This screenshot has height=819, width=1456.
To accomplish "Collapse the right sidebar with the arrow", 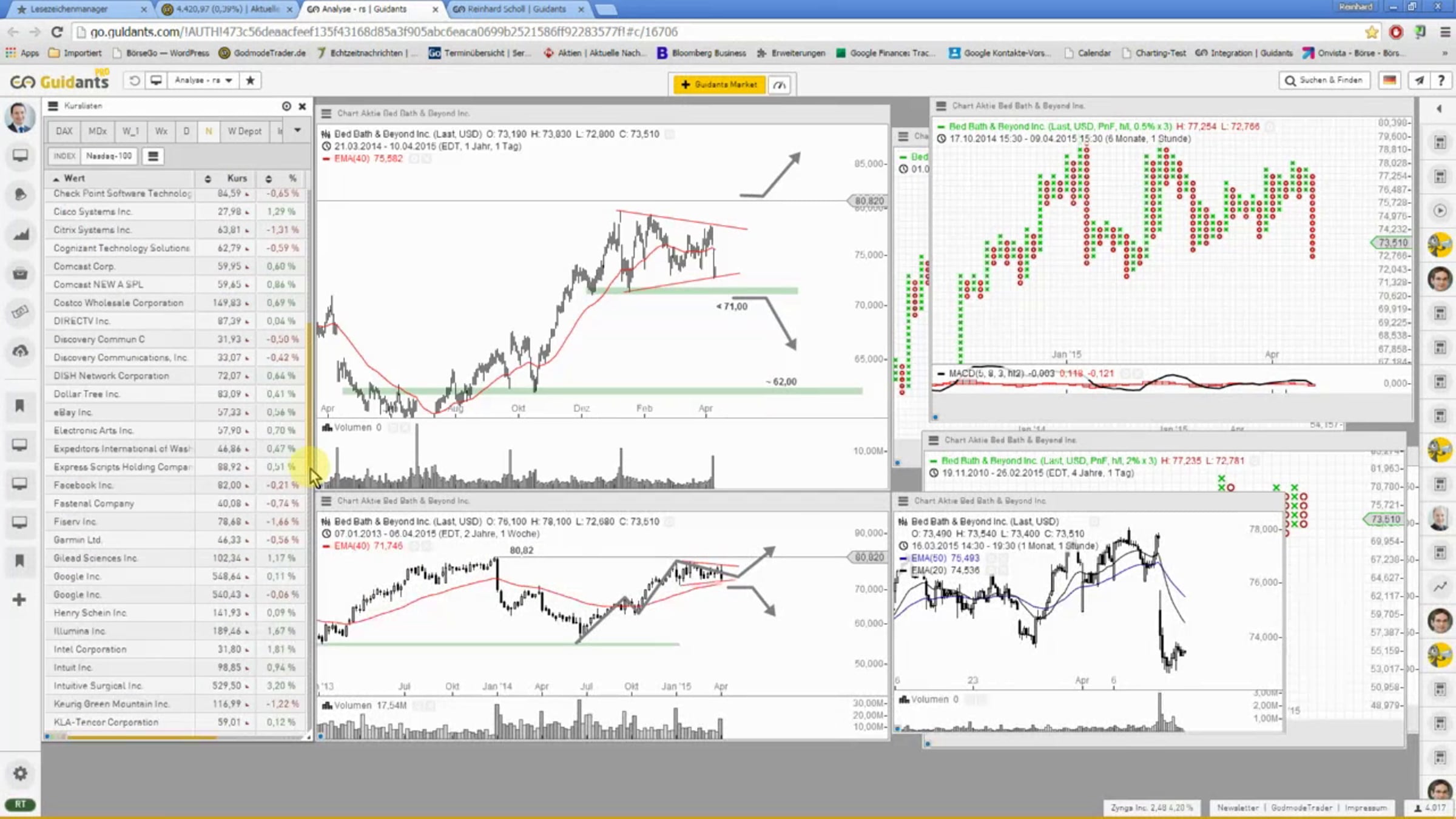I will tap(1439, 109).
